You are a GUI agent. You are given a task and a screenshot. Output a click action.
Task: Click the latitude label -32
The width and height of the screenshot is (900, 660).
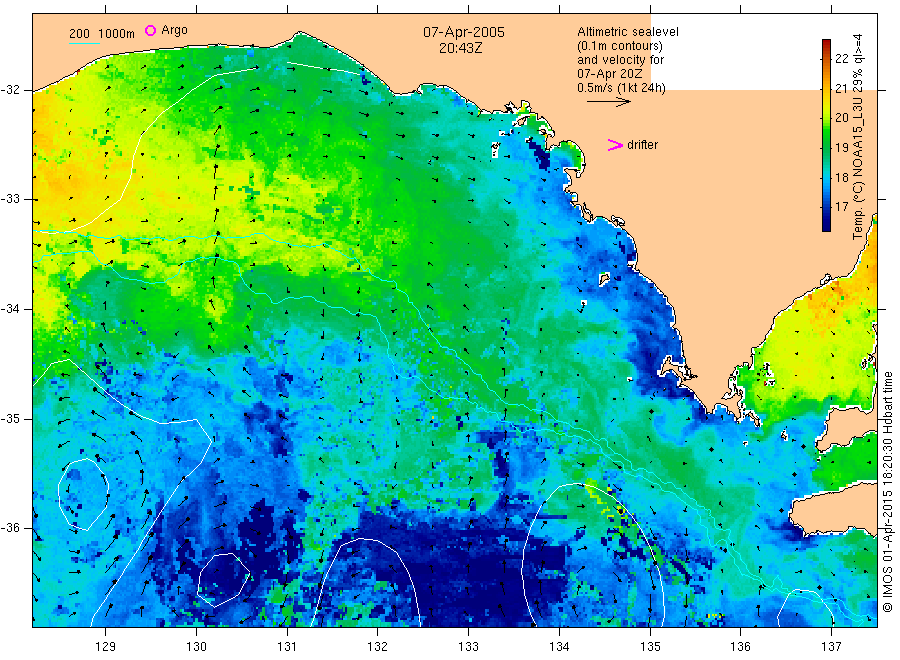(x=10, y=90)
